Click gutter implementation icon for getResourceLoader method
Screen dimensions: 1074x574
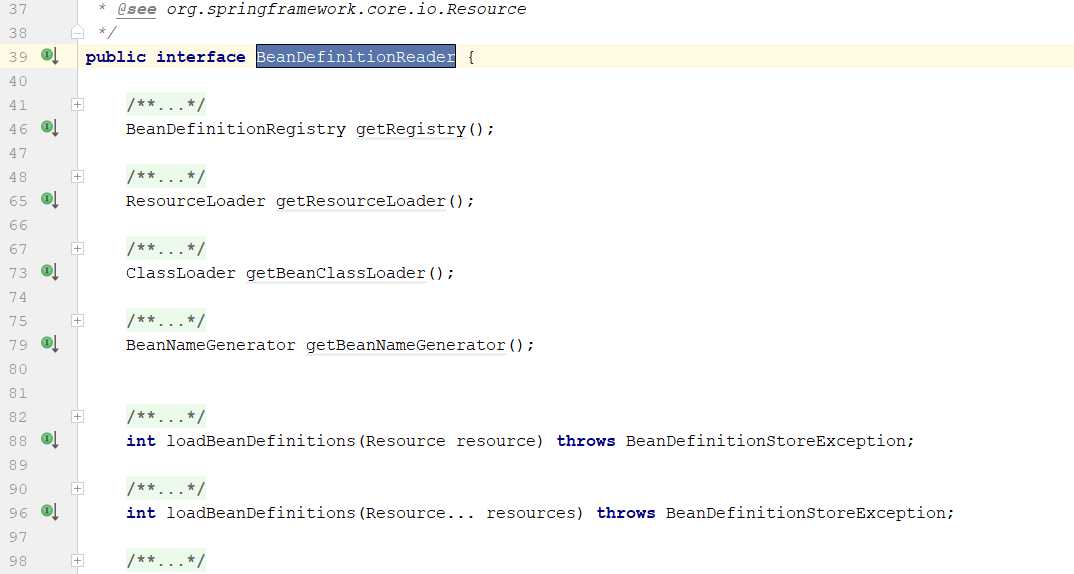click(x=49, y=199)
